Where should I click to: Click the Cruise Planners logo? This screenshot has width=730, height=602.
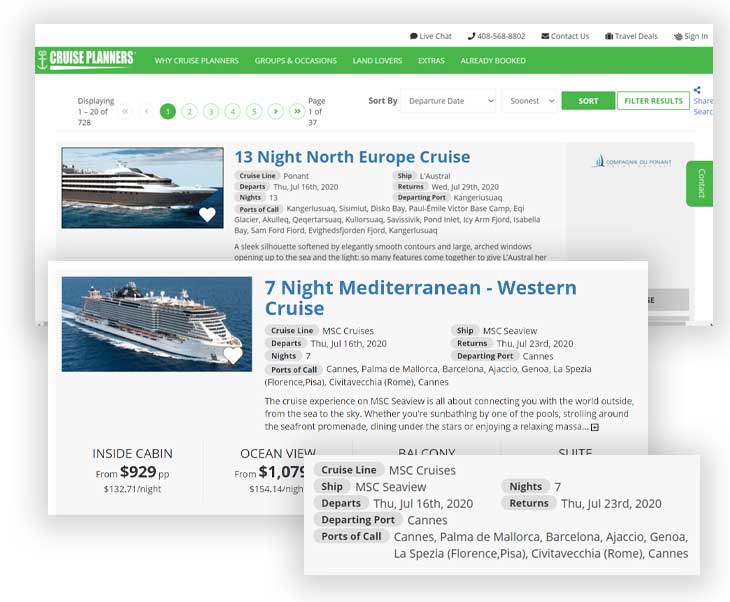(87, 60)
